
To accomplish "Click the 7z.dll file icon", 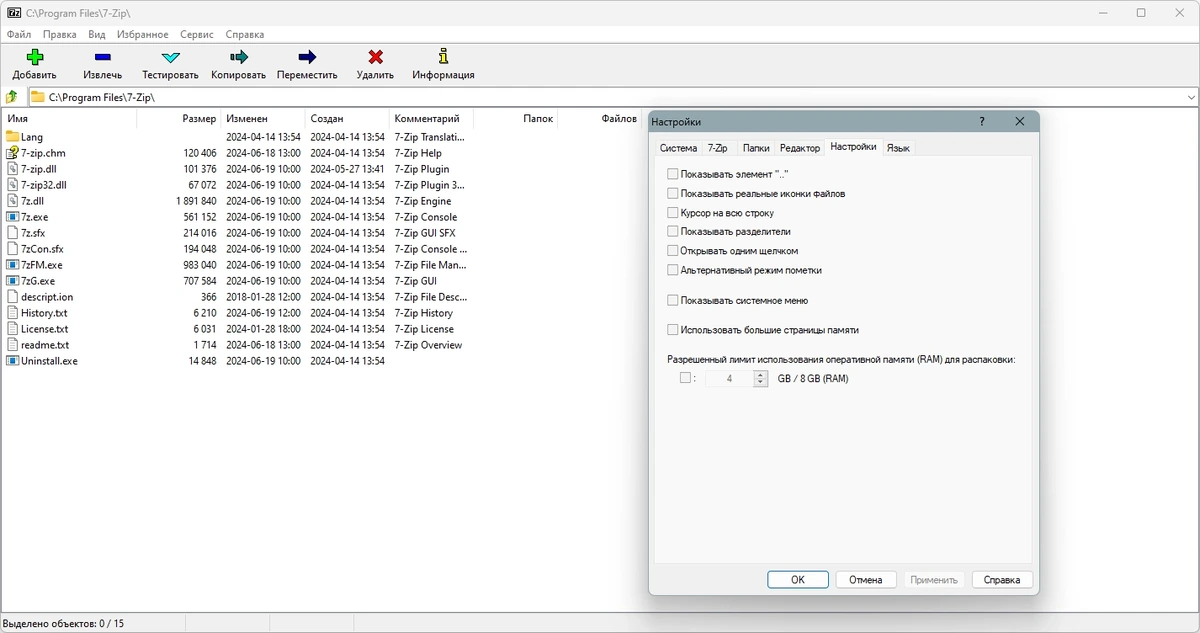I will click(12, 201).
